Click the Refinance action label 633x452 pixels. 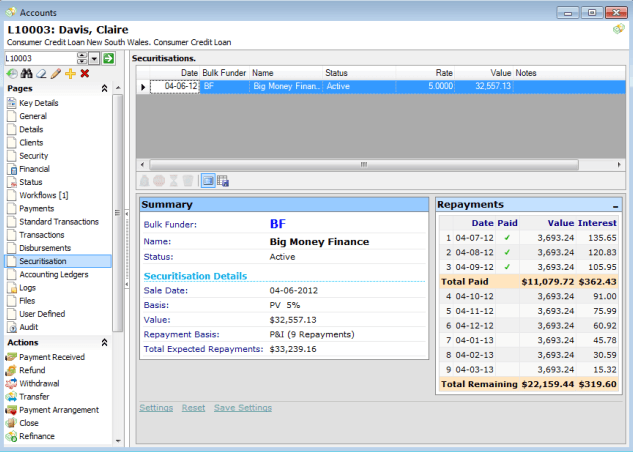click(x=37, y=436)
